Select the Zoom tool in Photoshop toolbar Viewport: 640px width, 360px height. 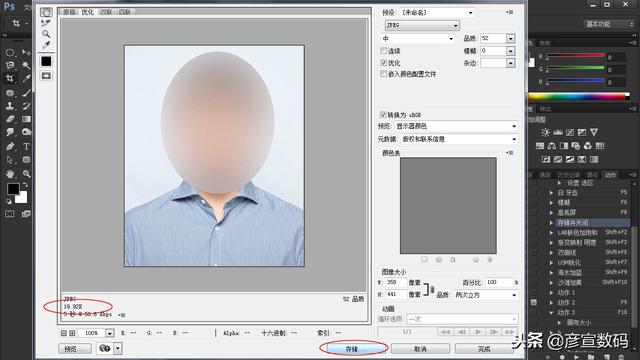tap(27, 174)
